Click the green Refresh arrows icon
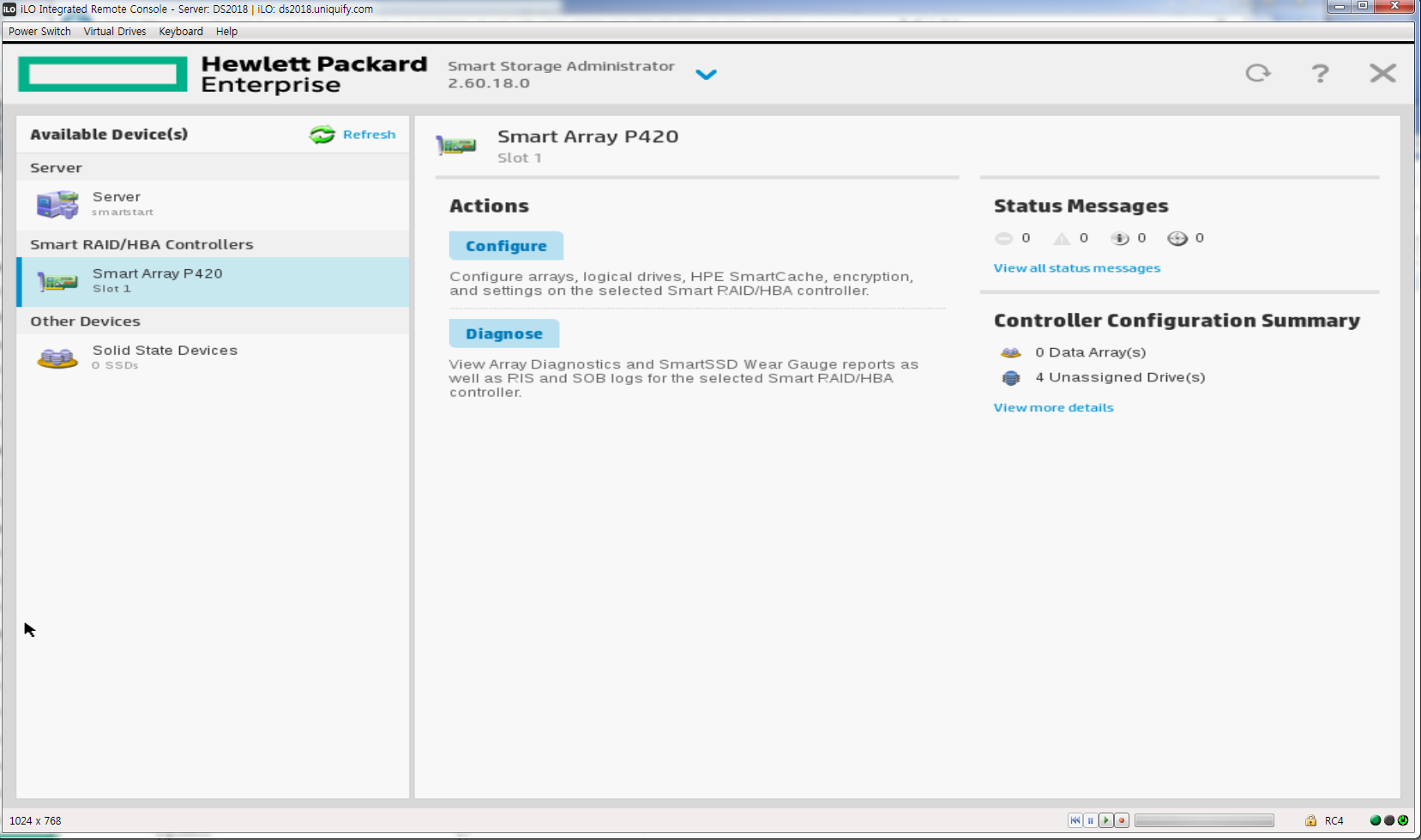 point(322,135)
